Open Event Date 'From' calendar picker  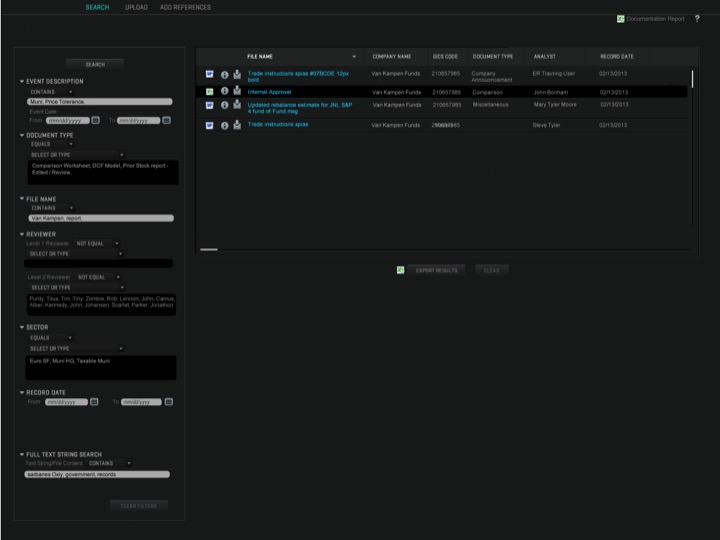tap(95, 120)
